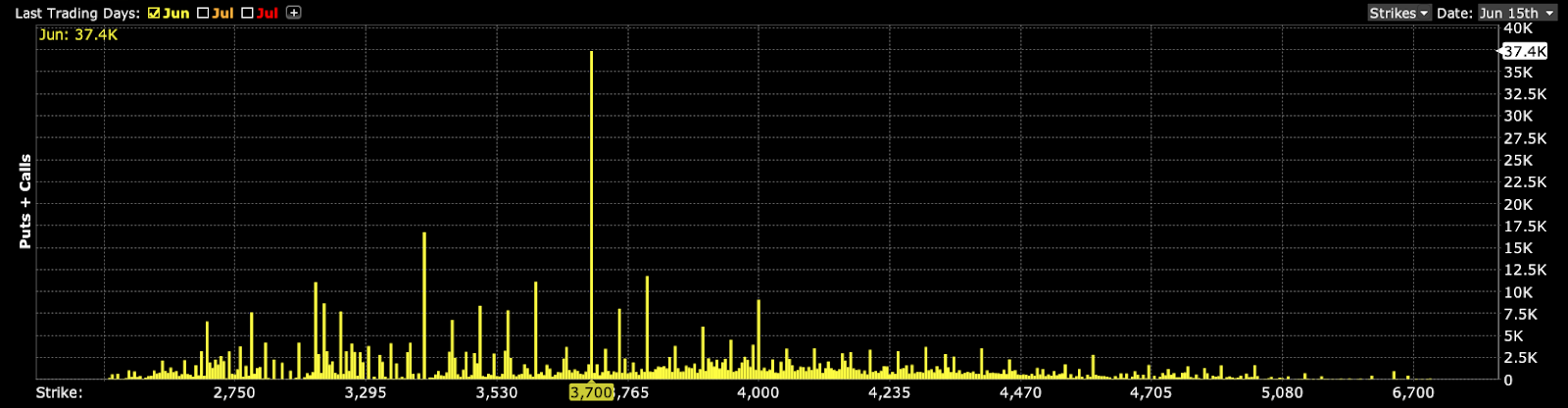Click the 5,080 strike axis label
This screenshot has height=408, width=1568.
point(1282,392)
